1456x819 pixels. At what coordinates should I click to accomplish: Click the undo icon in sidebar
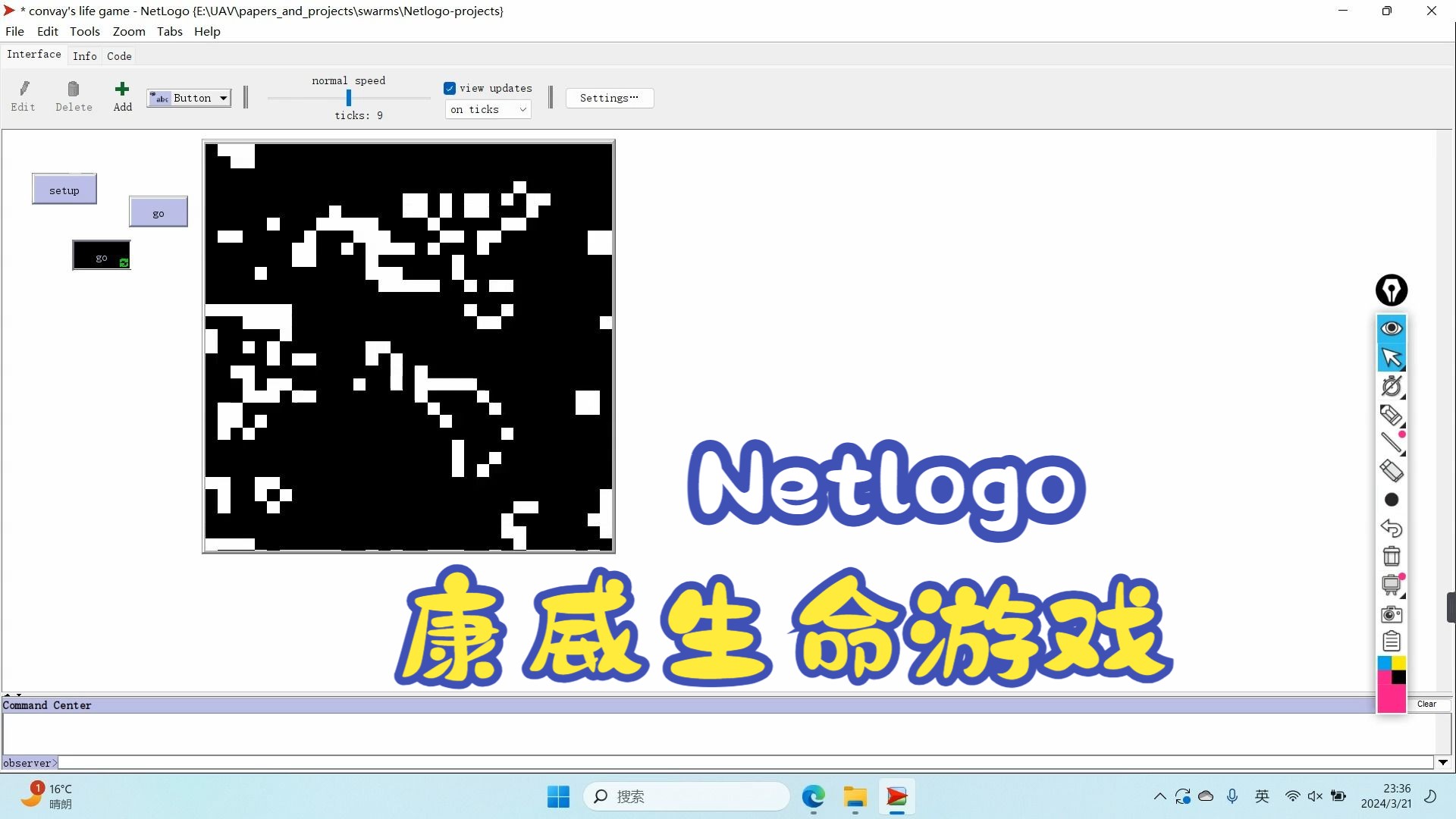[x=1391, y=527]
